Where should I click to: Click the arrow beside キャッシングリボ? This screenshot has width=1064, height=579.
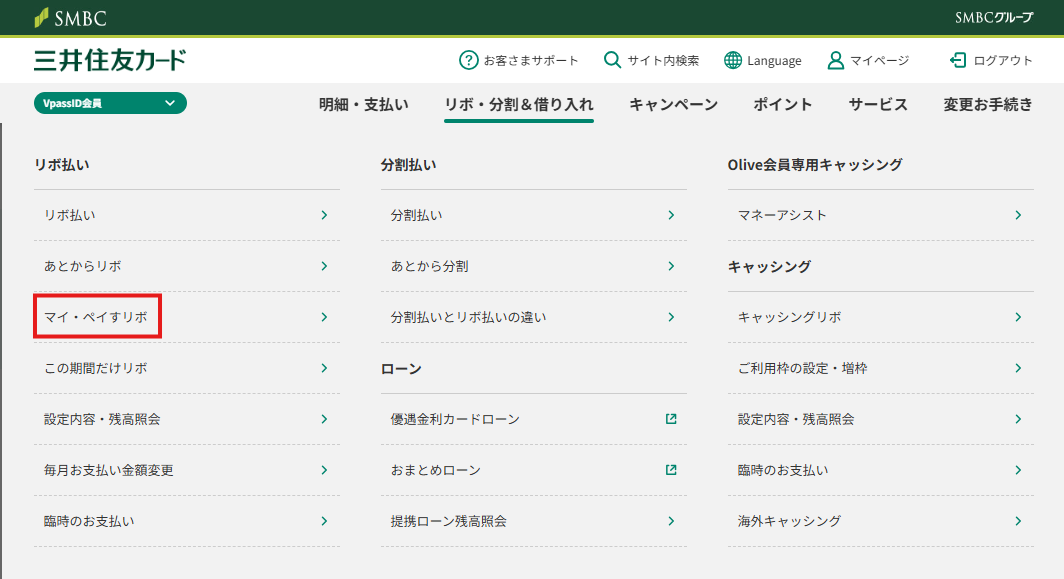[1019, 317]
